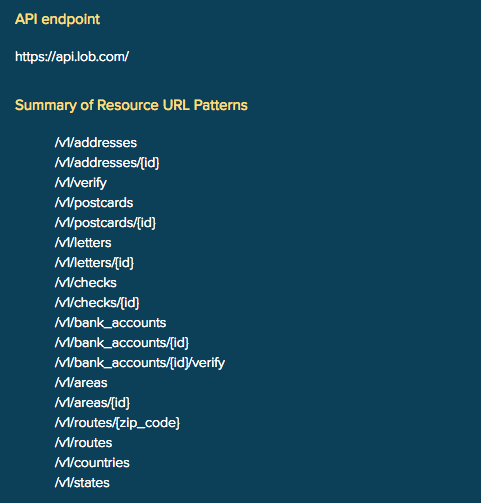Click the Summary of Resource URL Patterns heading

click(131, 105)
